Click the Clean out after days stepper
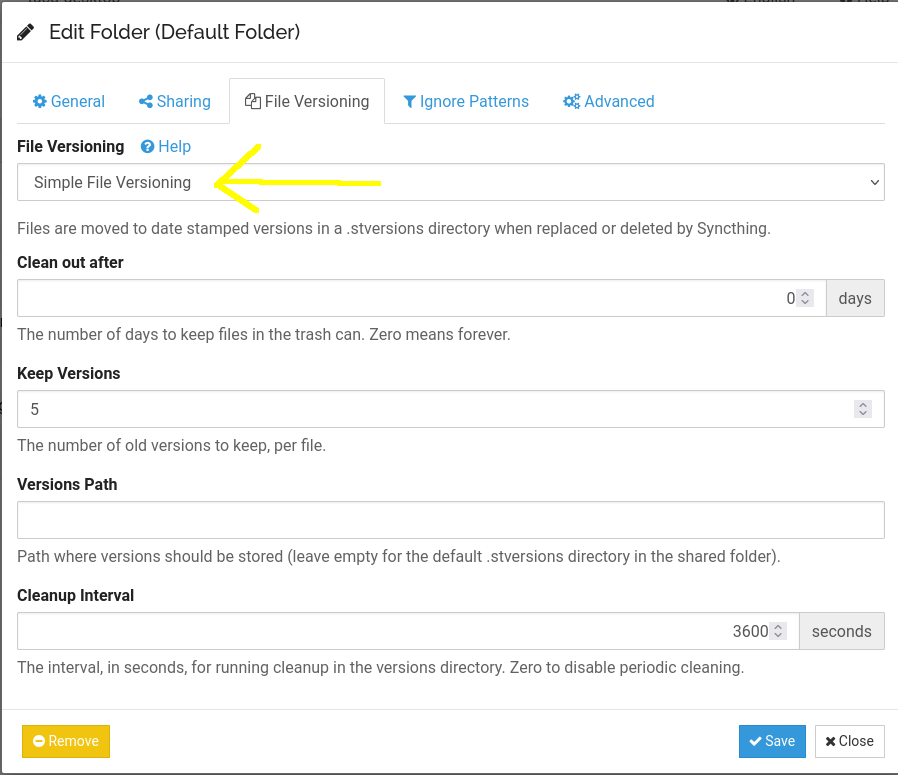Viewport: 898px width, 775px height. point(806,298)
